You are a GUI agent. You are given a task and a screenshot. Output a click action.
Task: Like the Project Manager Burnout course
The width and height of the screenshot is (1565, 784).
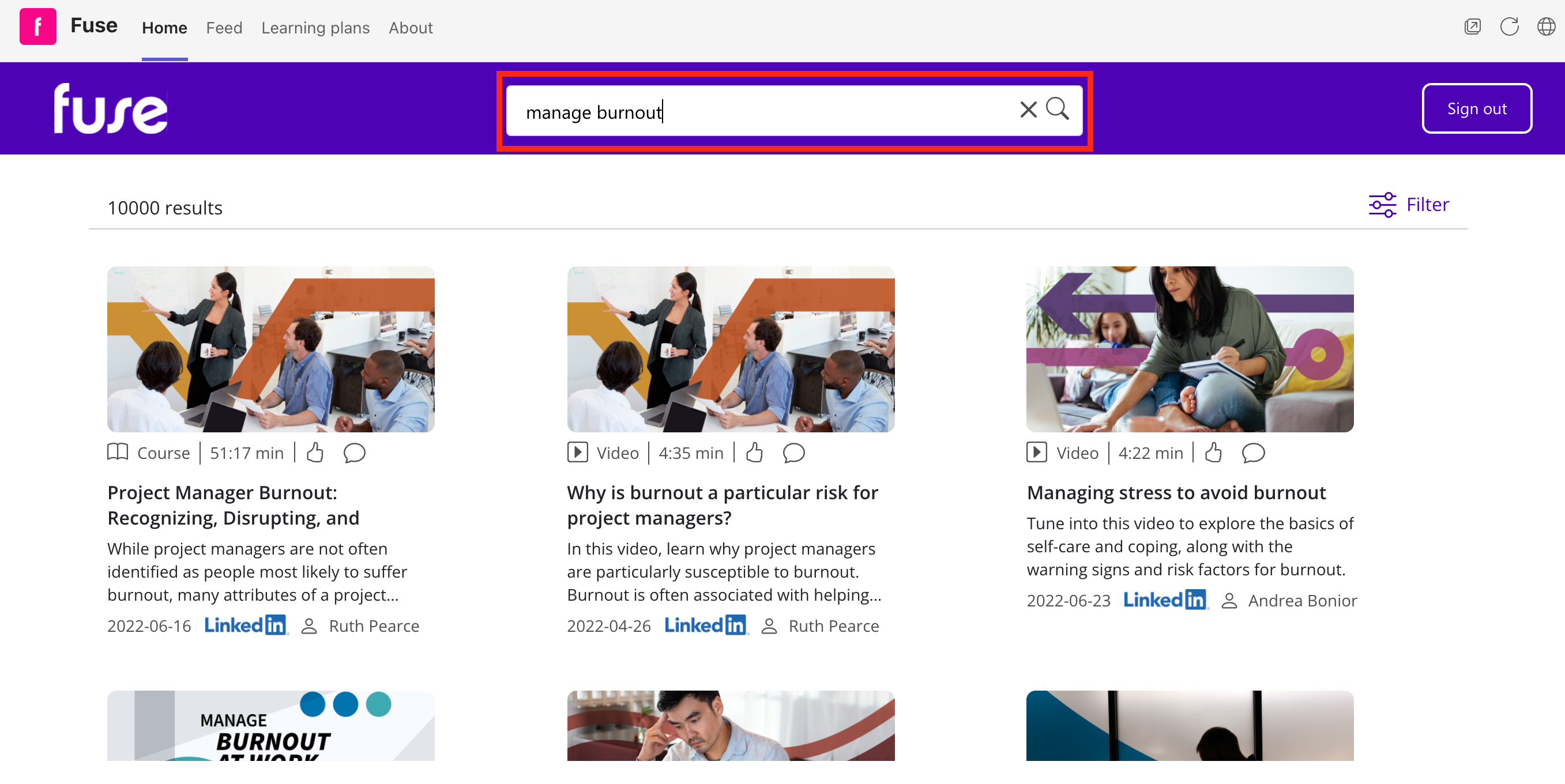315,453
